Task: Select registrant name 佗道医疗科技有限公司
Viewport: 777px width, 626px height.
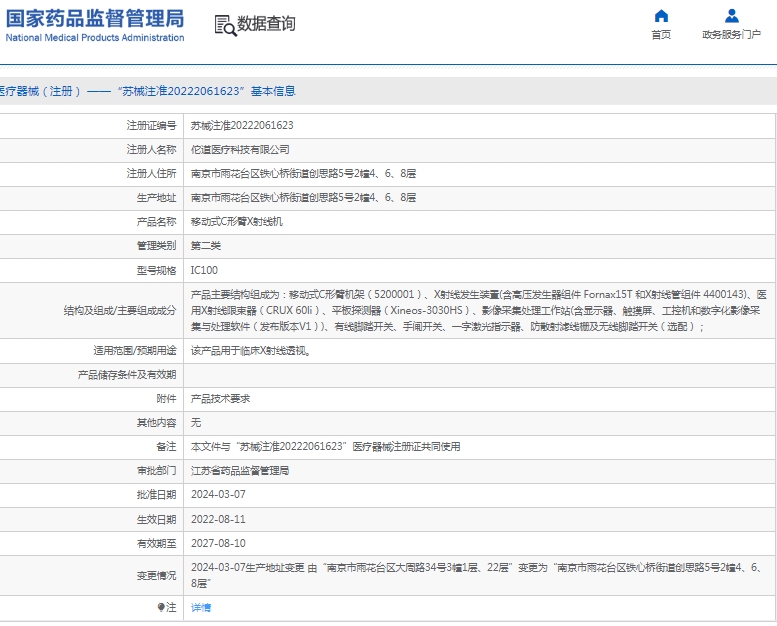Action: (240, 149)
